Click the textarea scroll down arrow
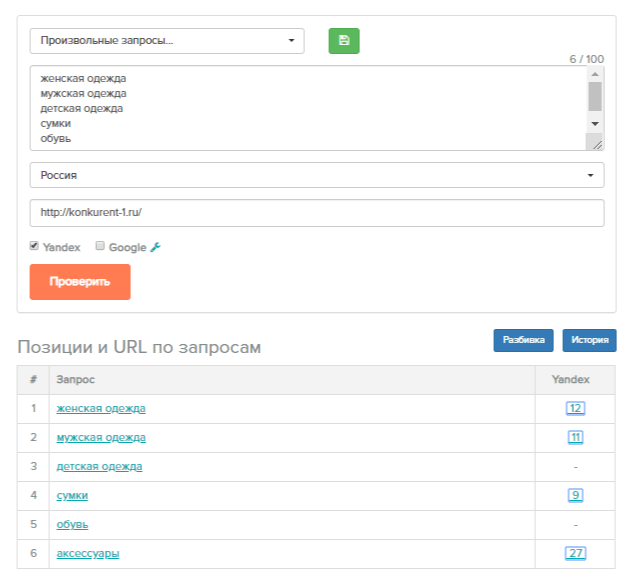631x581 pixels. (595, 124)
